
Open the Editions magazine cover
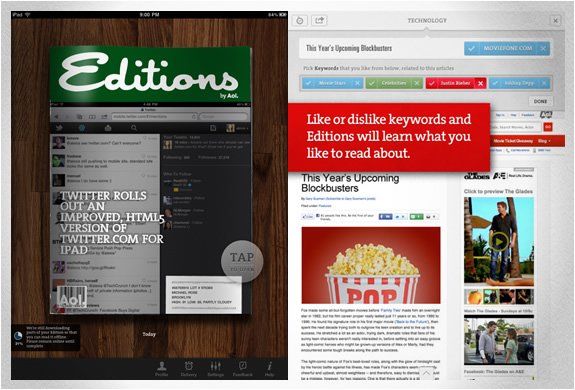point(150,180)
